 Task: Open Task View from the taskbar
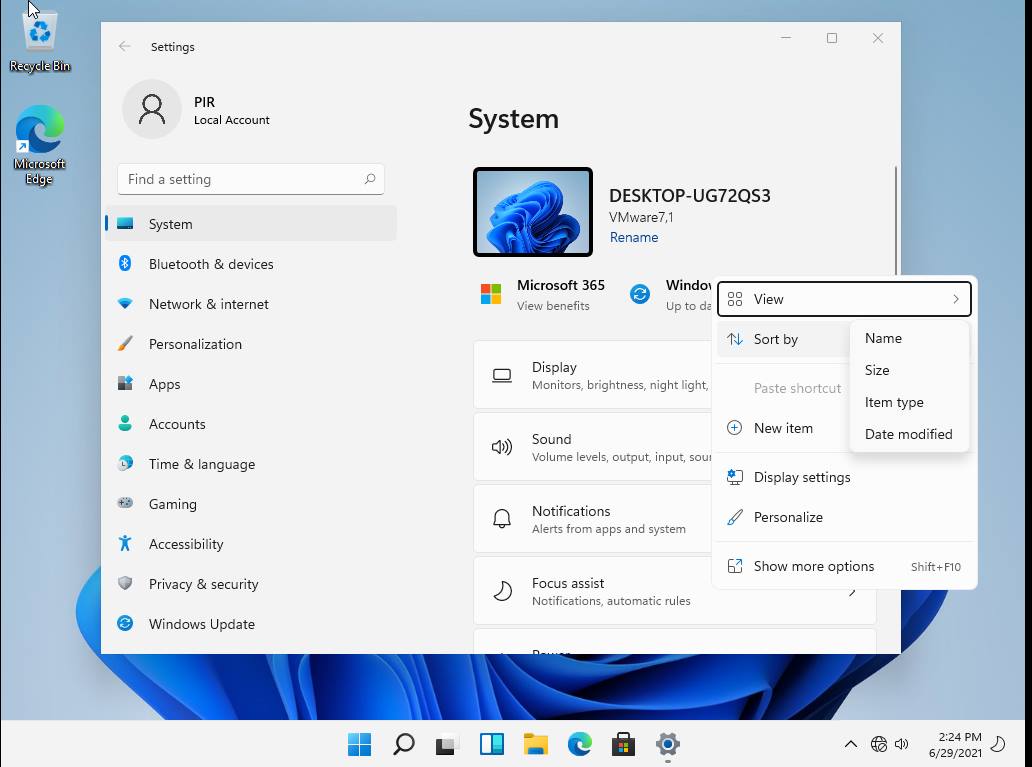(448, 745)
